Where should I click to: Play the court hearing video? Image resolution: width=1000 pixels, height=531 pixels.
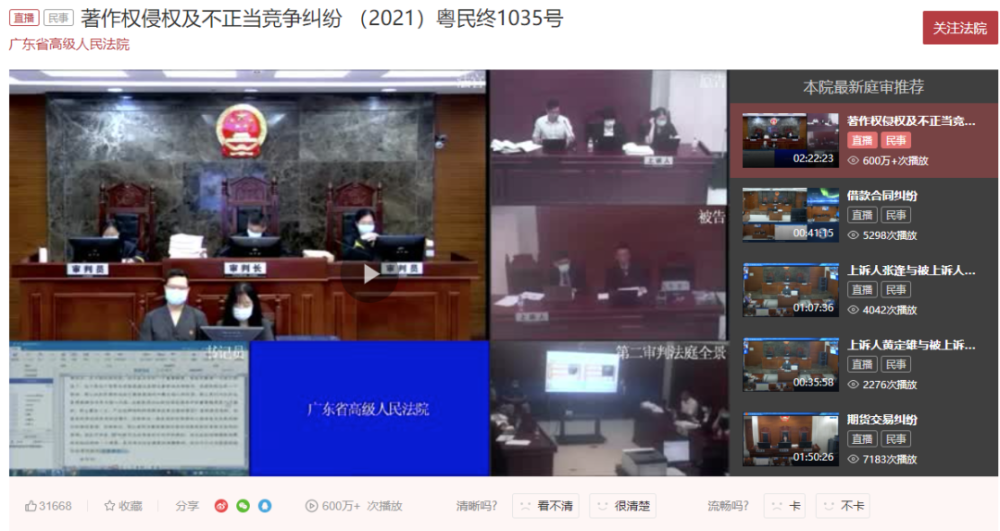click(370, 274)
